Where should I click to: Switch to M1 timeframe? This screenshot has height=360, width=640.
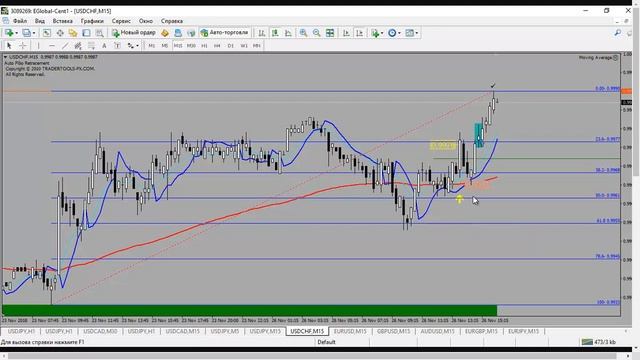click(x=151, y=46)
